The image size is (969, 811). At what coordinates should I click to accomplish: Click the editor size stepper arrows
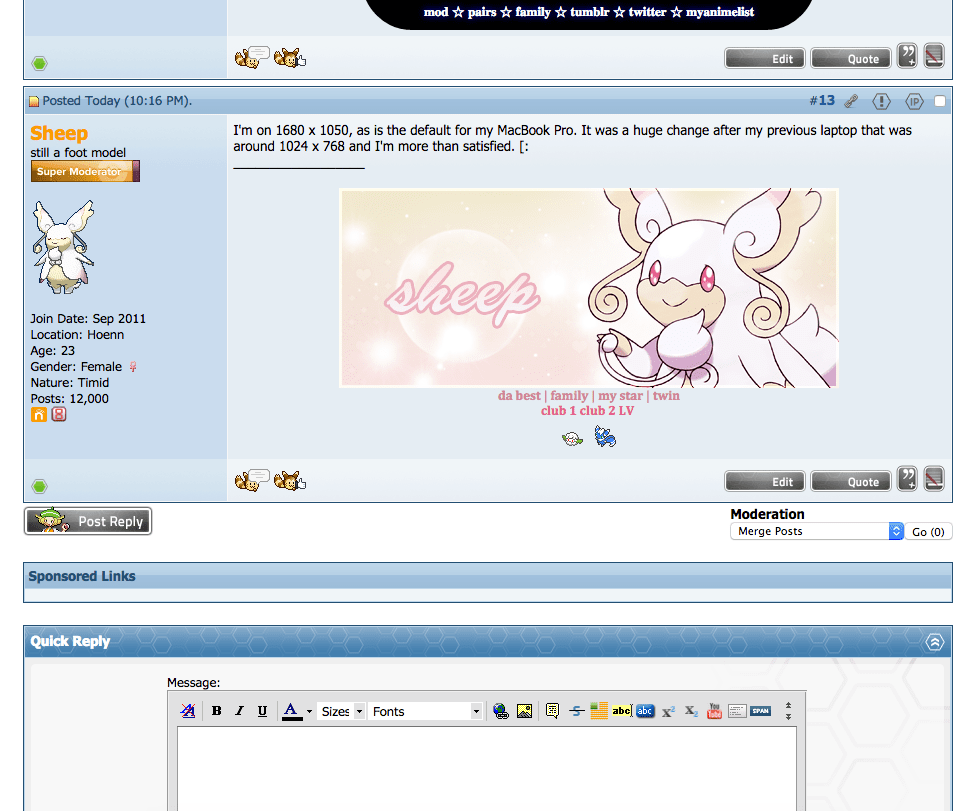788,711
